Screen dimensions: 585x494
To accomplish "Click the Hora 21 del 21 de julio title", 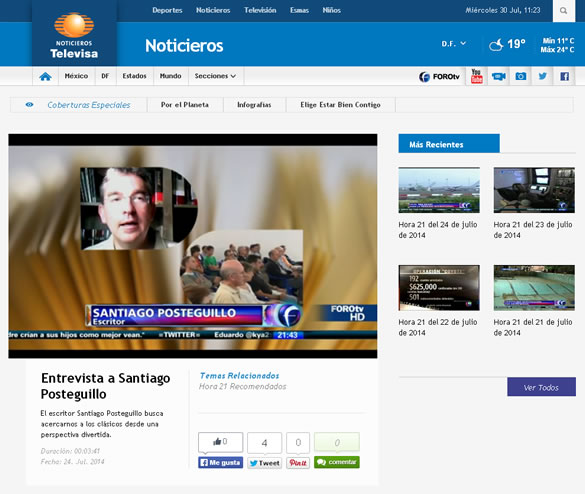I will [x=533, y=327].
